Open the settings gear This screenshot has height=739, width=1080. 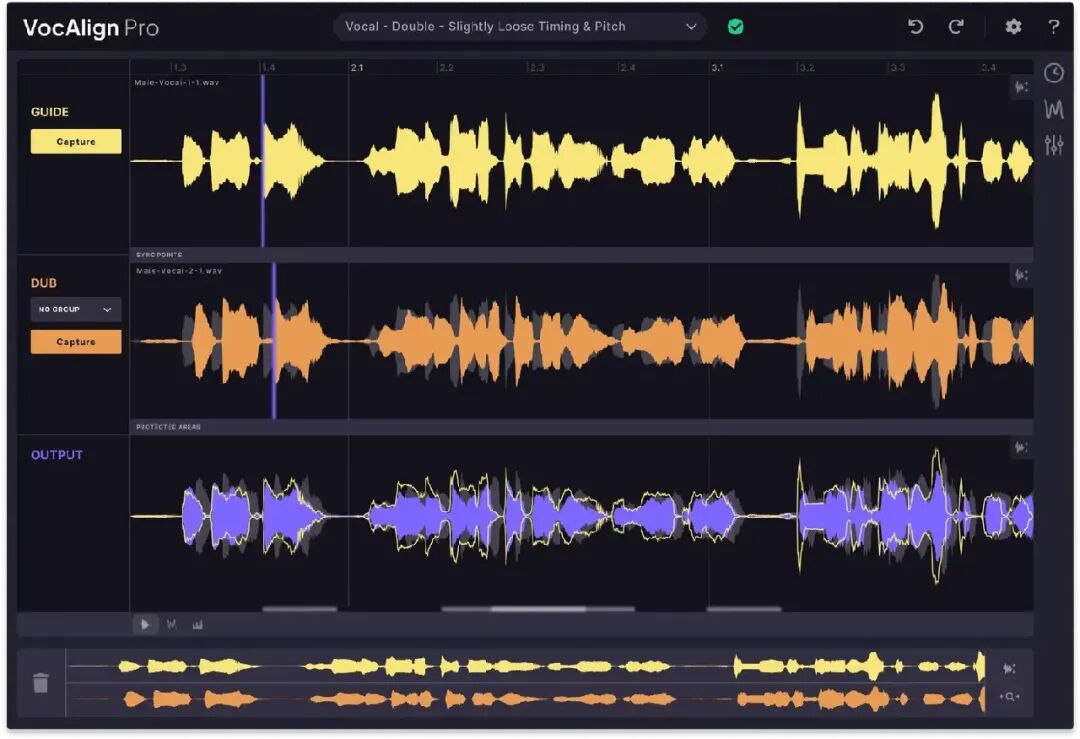[x=1012, y=27]
